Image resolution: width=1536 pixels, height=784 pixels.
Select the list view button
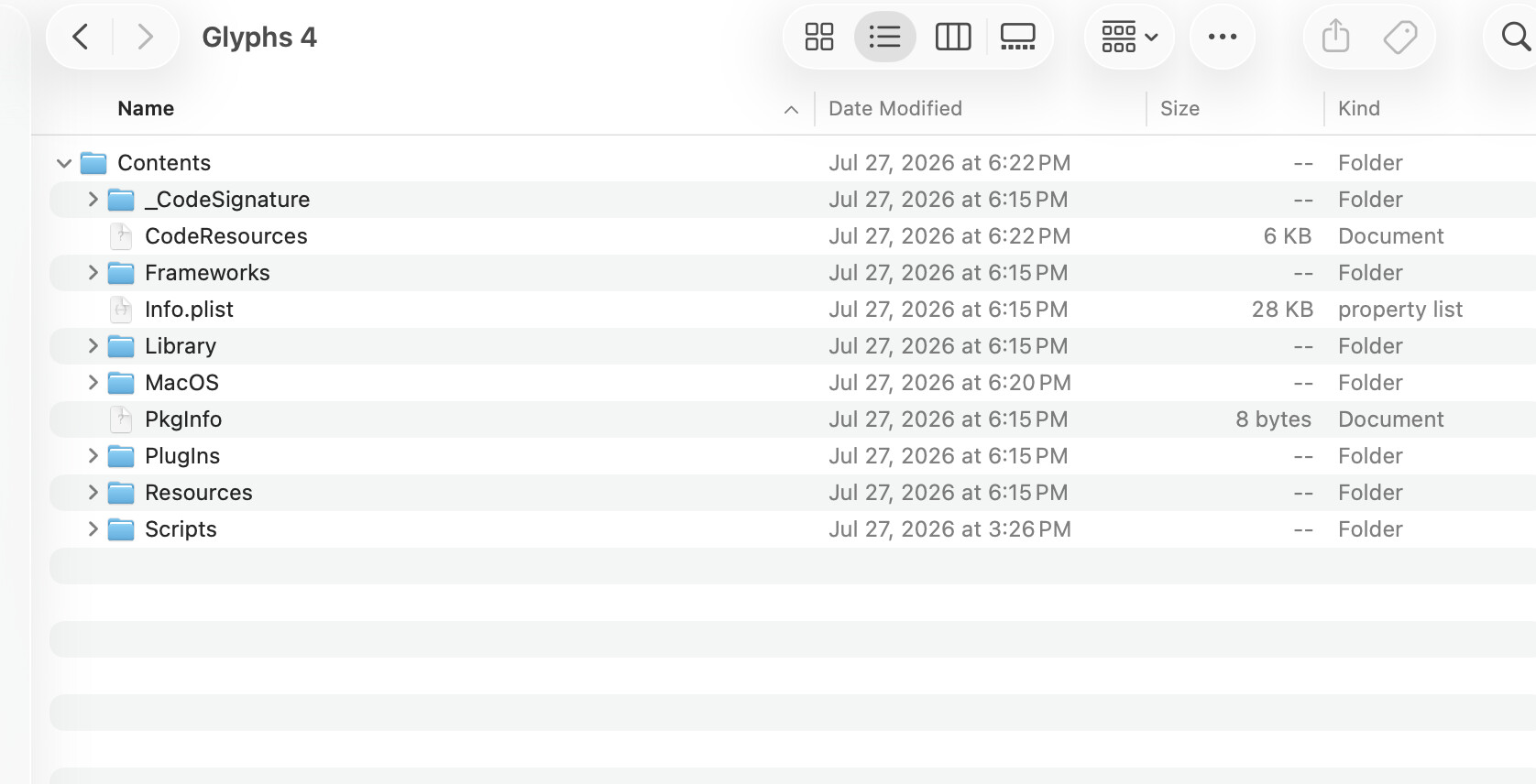tap(884, 37)
